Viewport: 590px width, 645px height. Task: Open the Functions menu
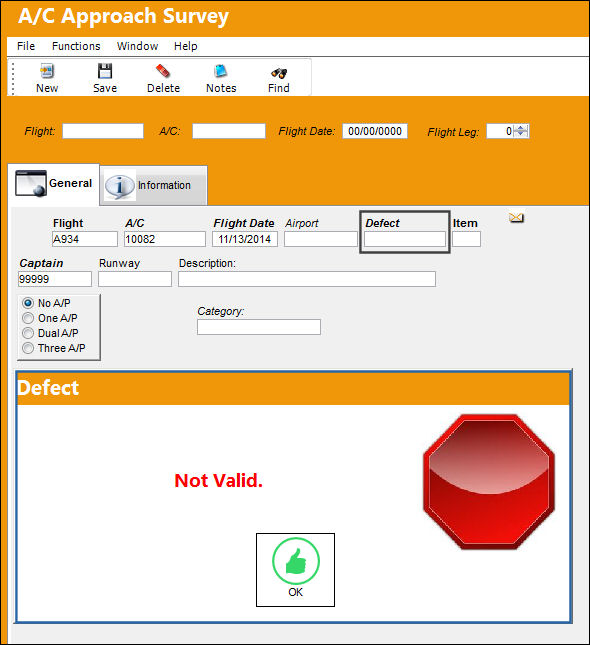coord(76,46)
